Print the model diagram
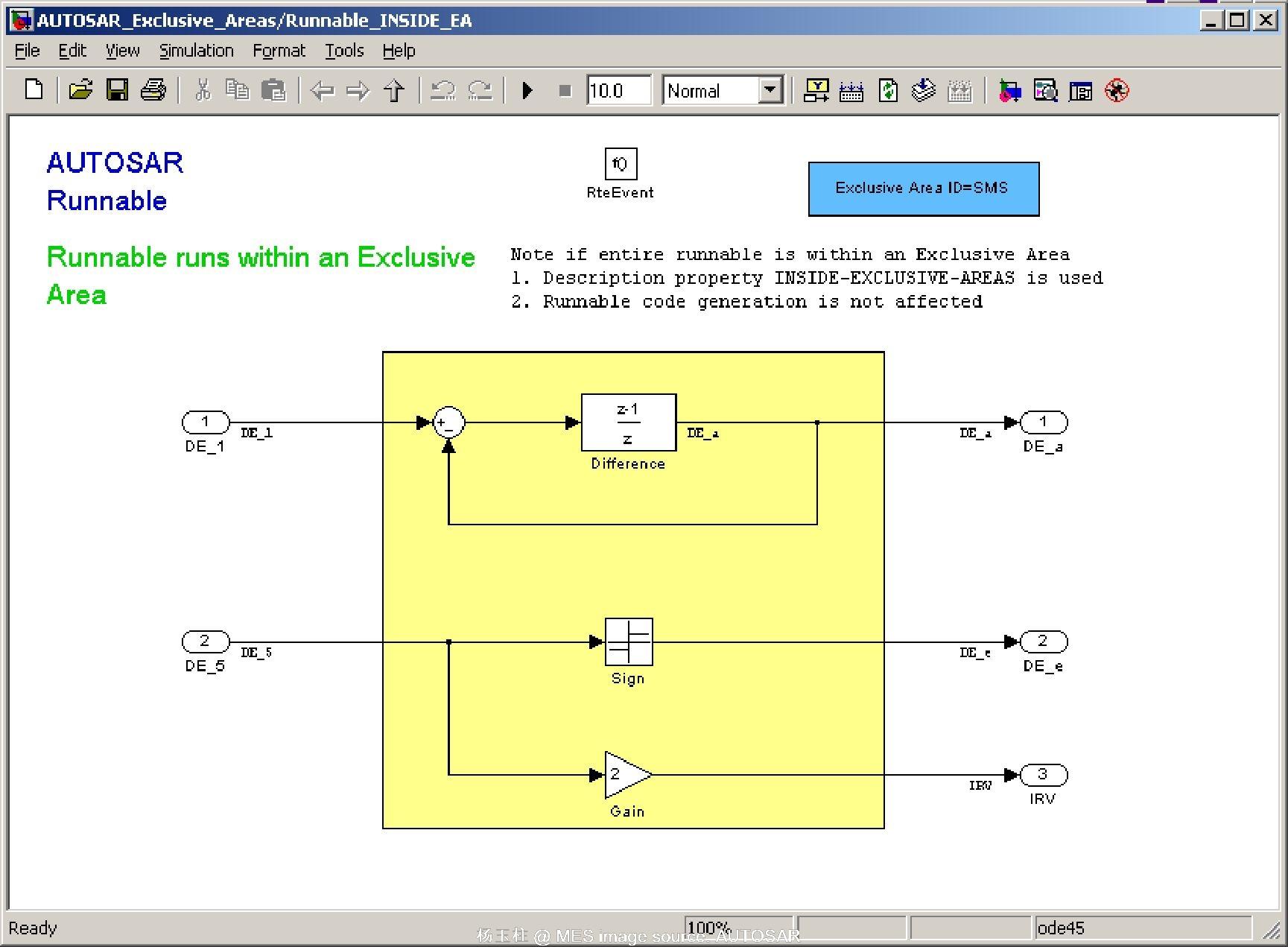 pyautogui.click(x=153, y=90)
